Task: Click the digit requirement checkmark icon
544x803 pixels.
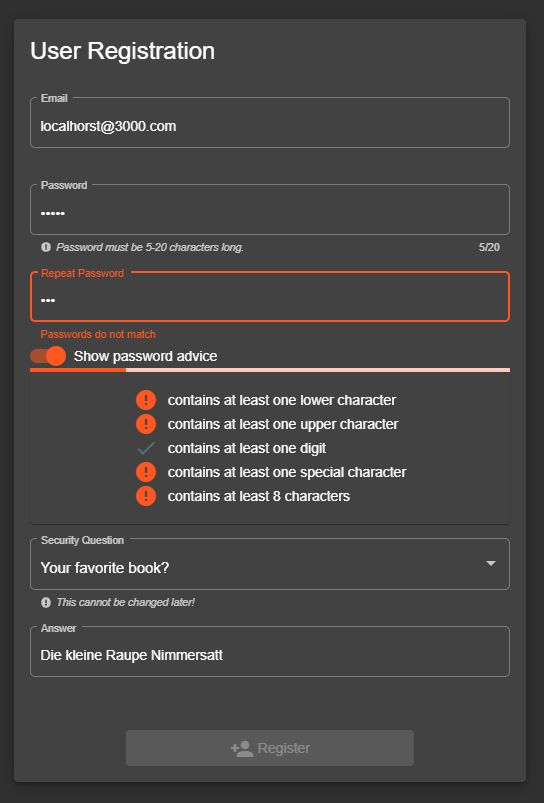Action: [146, 448]
